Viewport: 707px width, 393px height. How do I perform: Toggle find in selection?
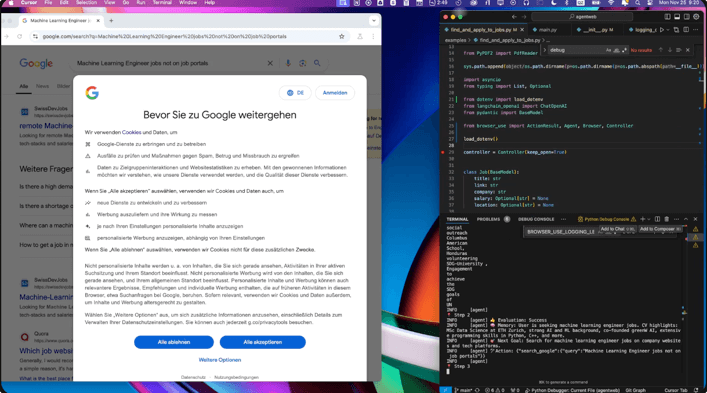point(678,50)
